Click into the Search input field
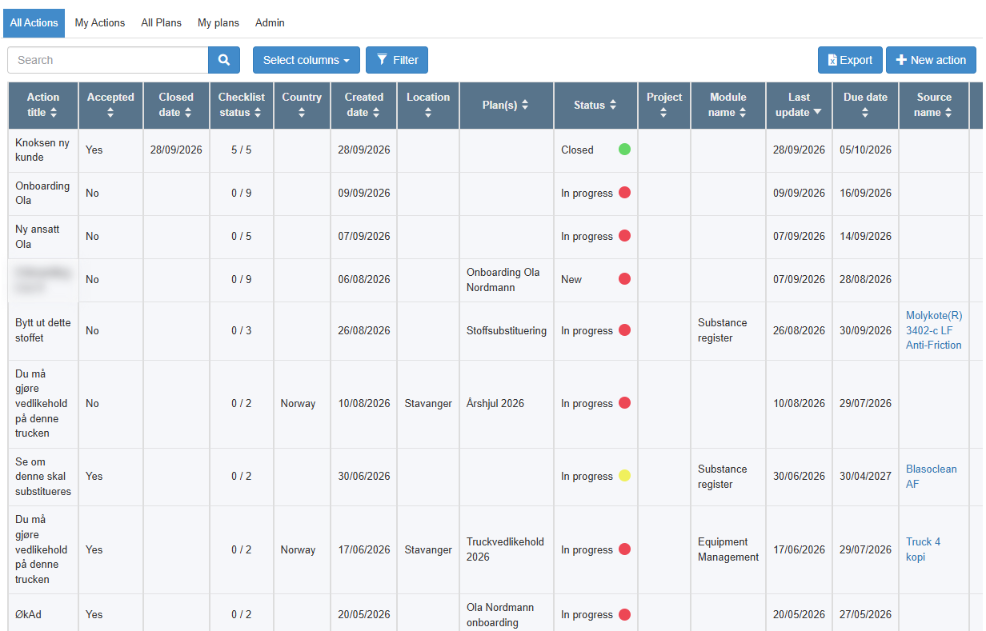The height and width of the screenshot is (631, 986). (108, 60)
